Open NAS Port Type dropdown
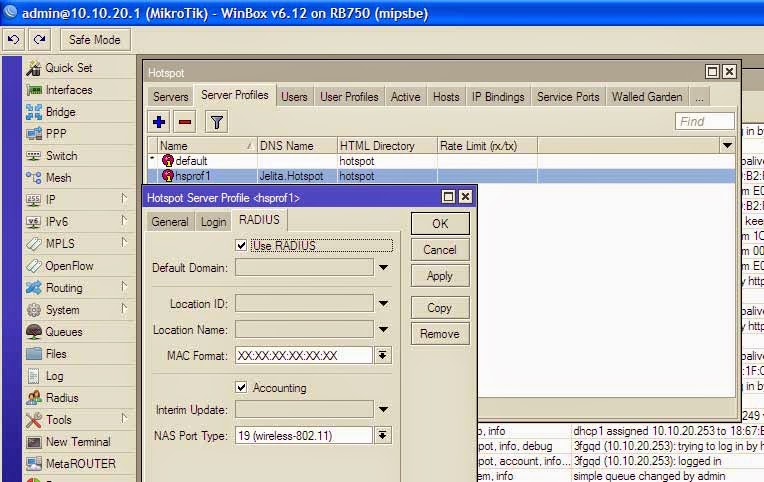This screenshot has width=764, height=482. point(382,435)
